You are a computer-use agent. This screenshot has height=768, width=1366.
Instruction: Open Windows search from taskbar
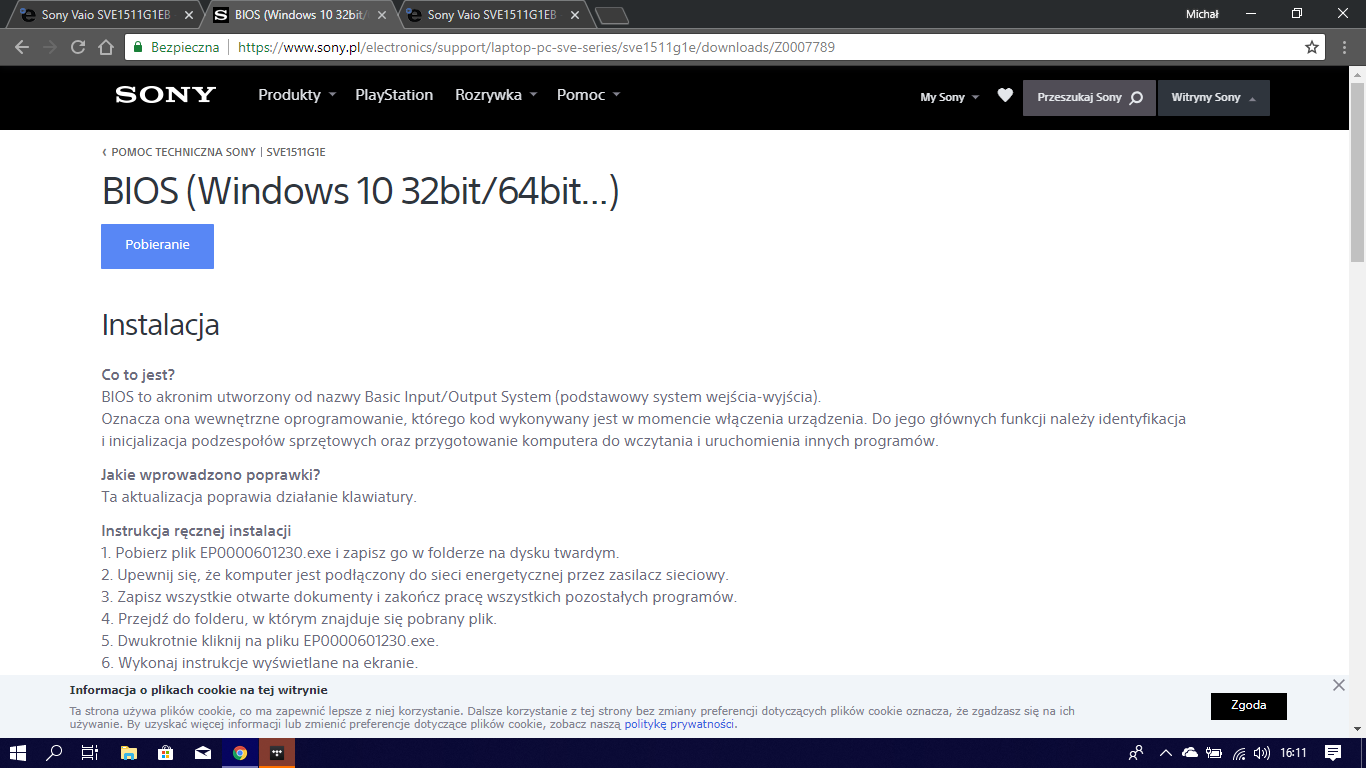(55, 753)
